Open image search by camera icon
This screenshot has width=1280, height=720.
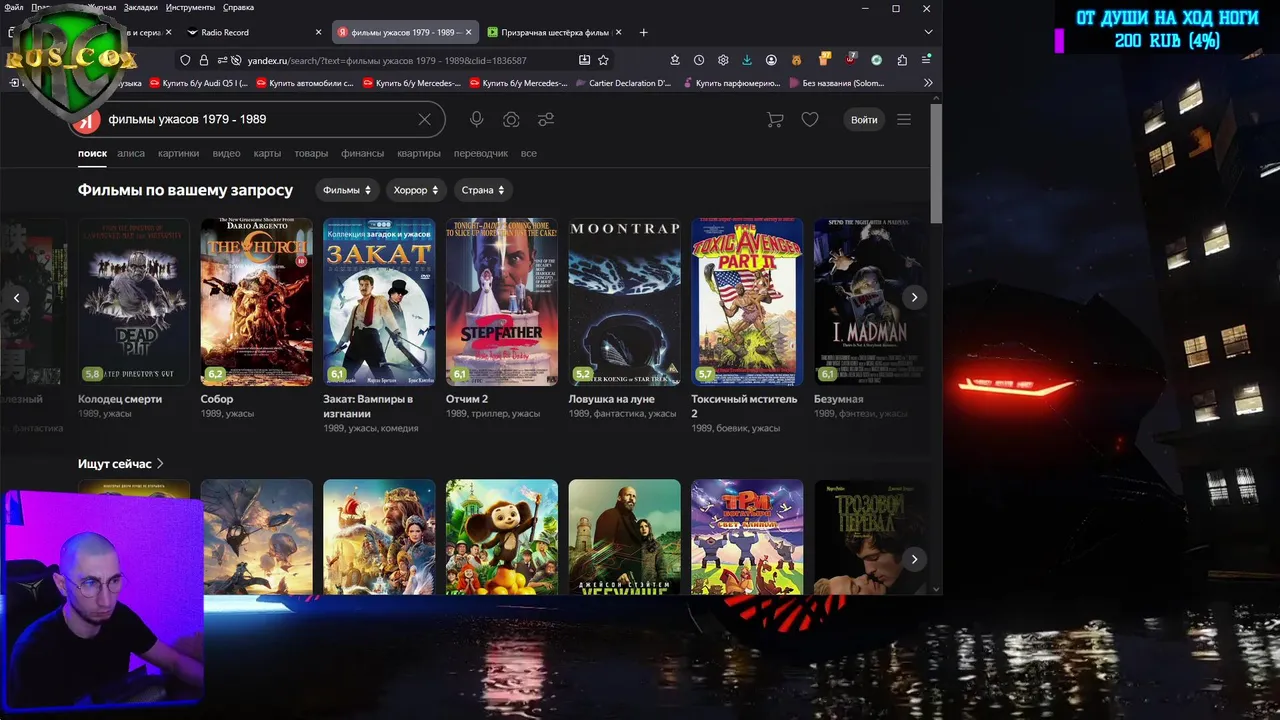click(511, 120)
